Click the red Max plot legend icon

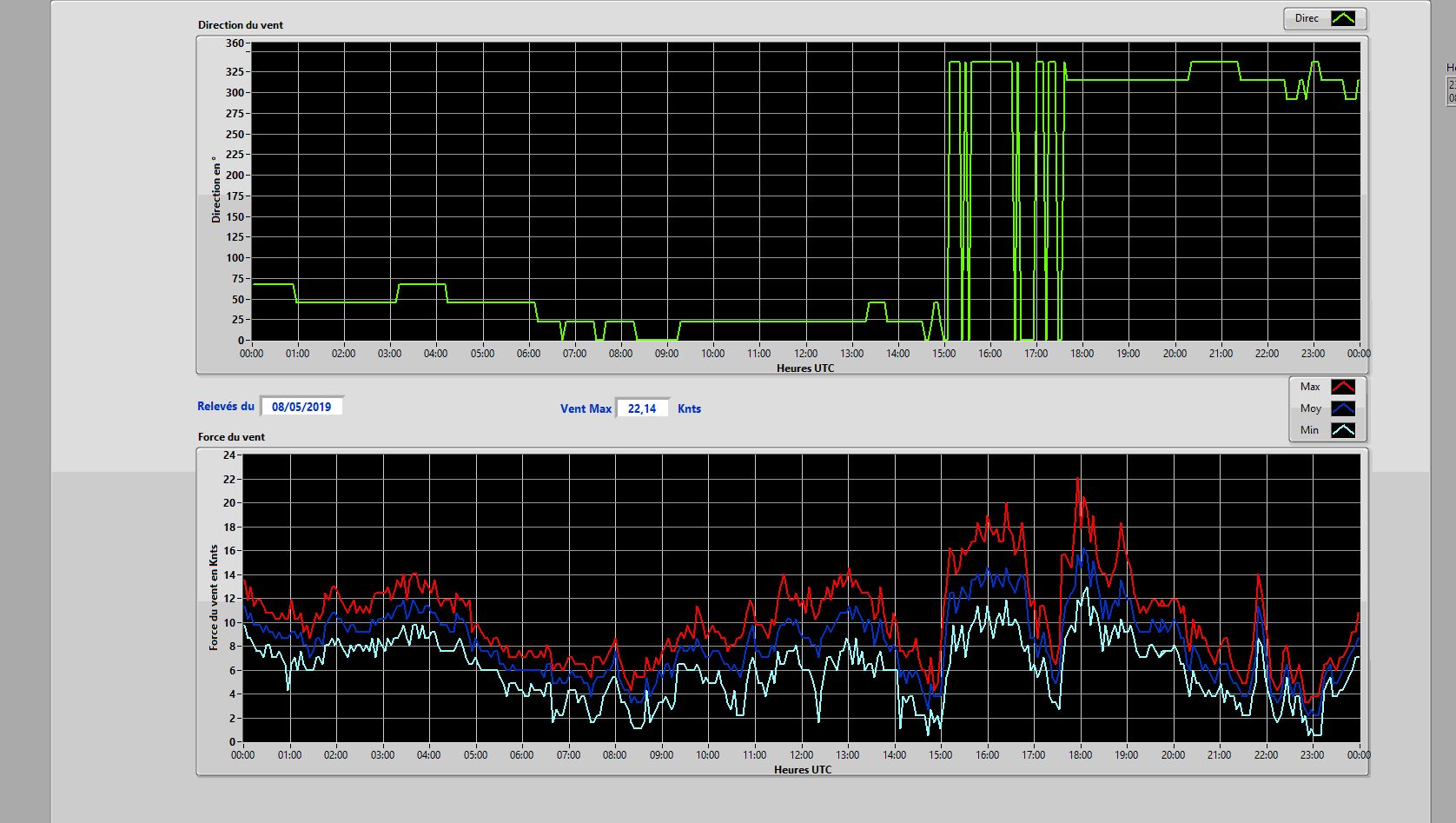tap(1343, 387)
